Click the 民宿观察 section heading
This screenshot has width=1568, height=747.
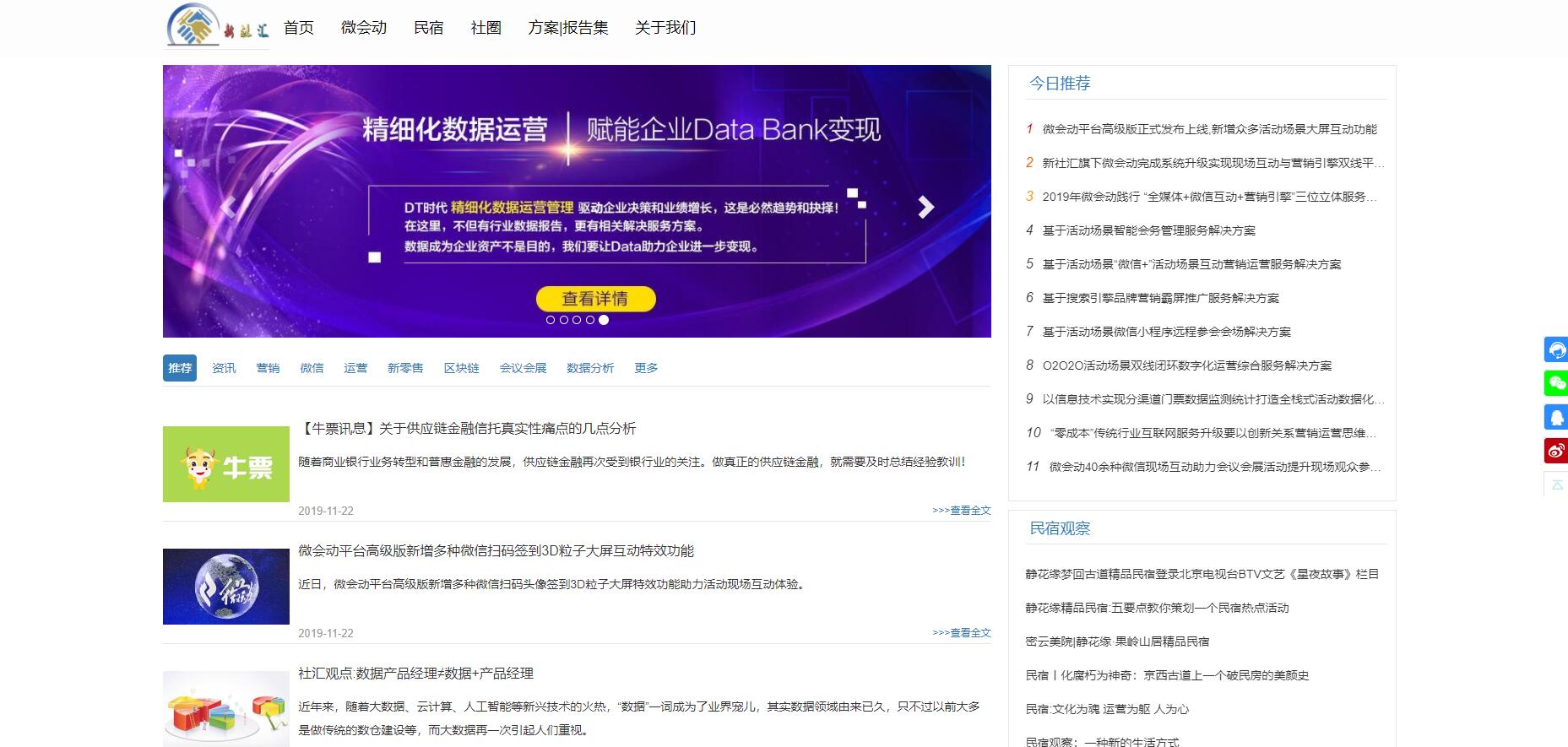1060,528
